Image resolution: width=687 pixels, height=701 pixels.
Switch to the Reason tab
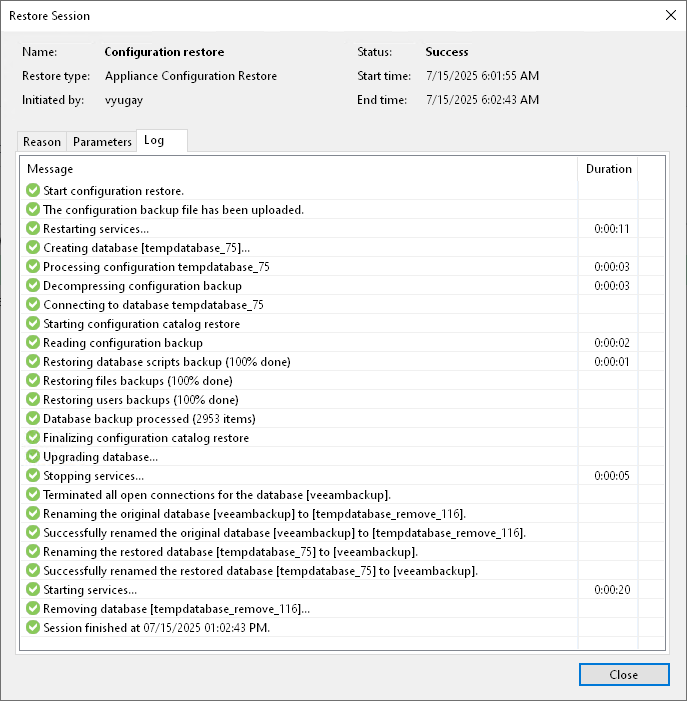(42, 142)
